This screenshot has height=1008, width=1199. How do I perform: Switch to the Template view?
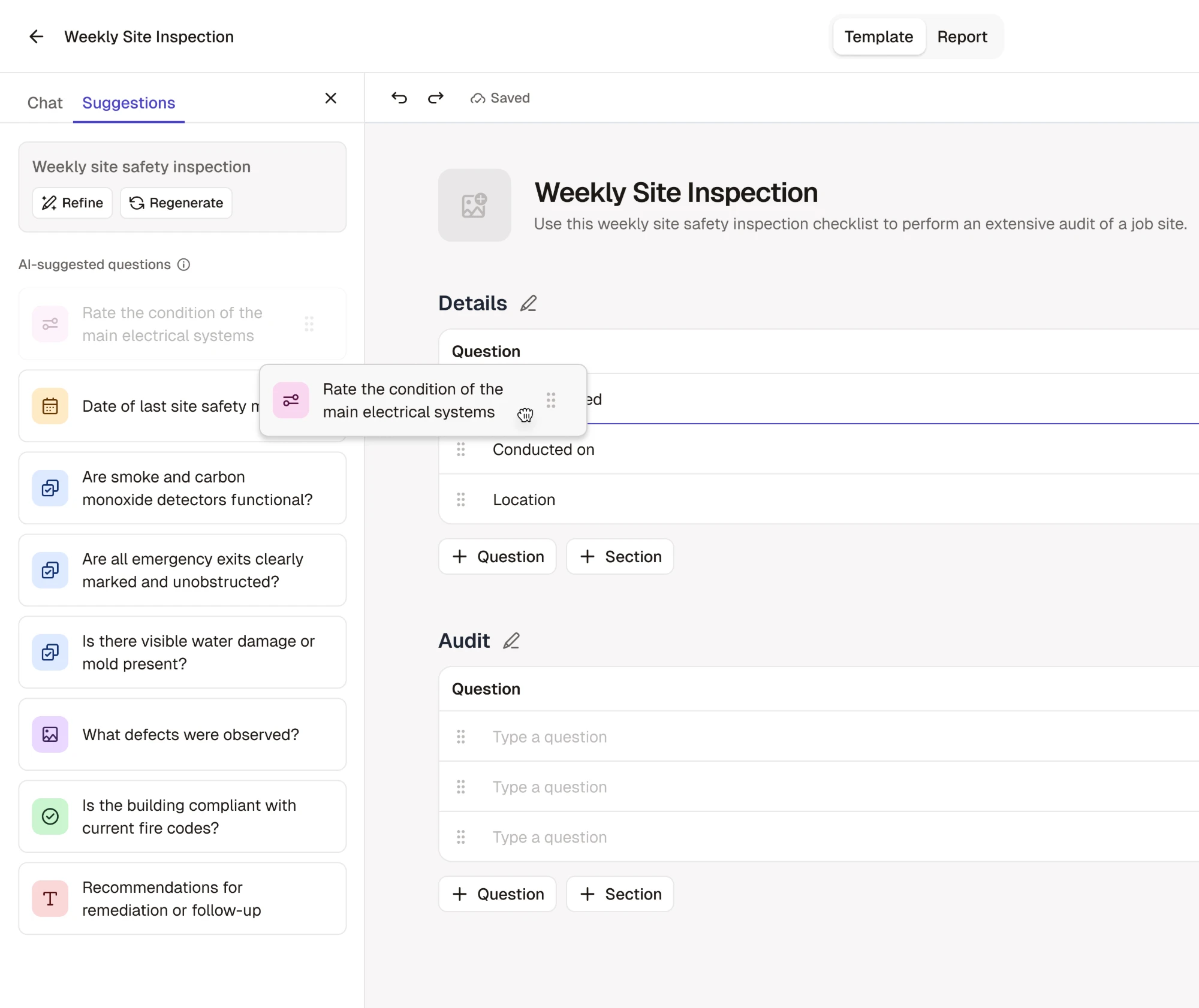tap(879, 37)
